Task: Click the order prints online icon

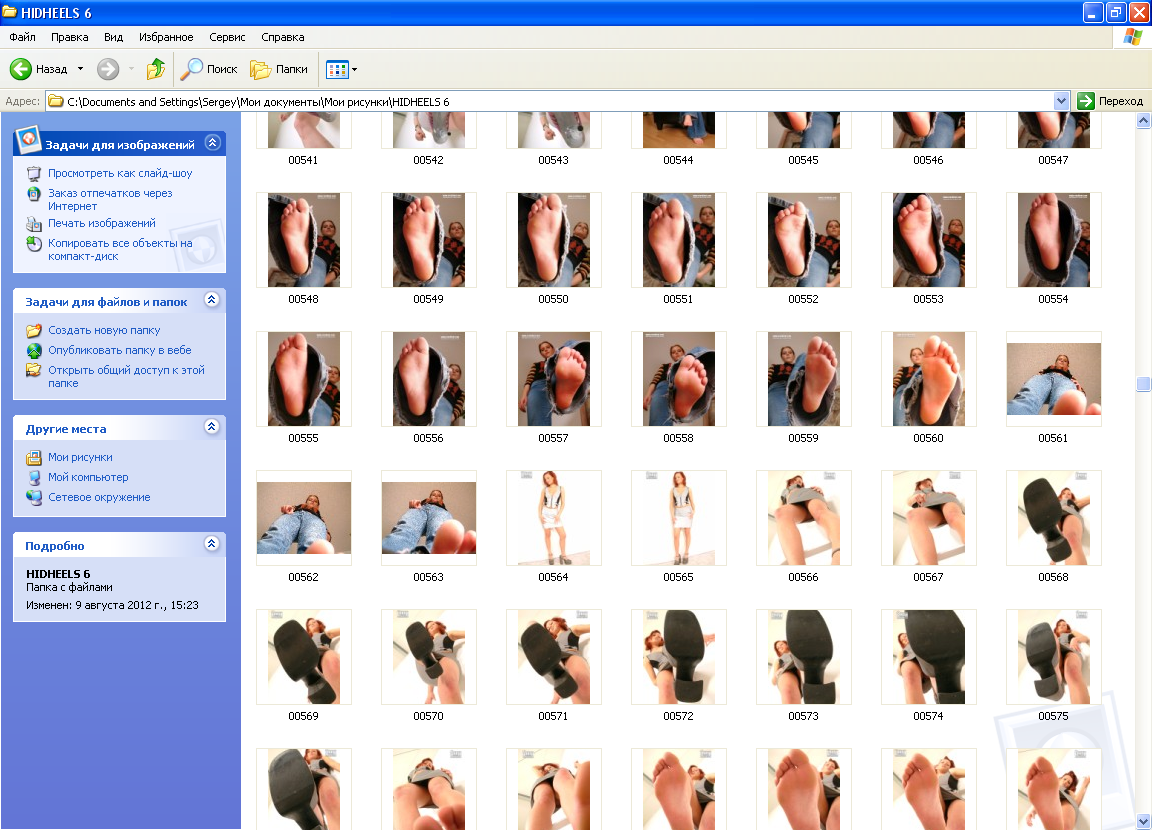Action: point(34,194)
